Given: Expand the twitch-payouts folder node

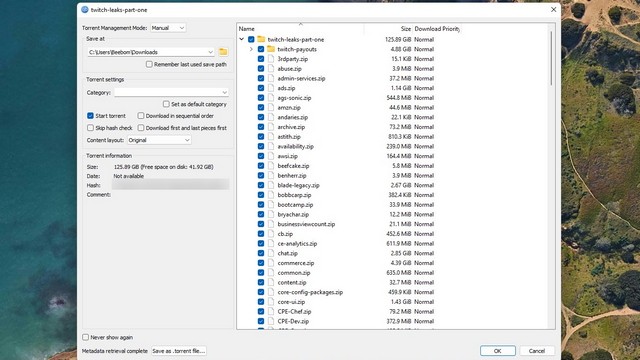Looking at the screenshot, I should click(x=251, y=49).
